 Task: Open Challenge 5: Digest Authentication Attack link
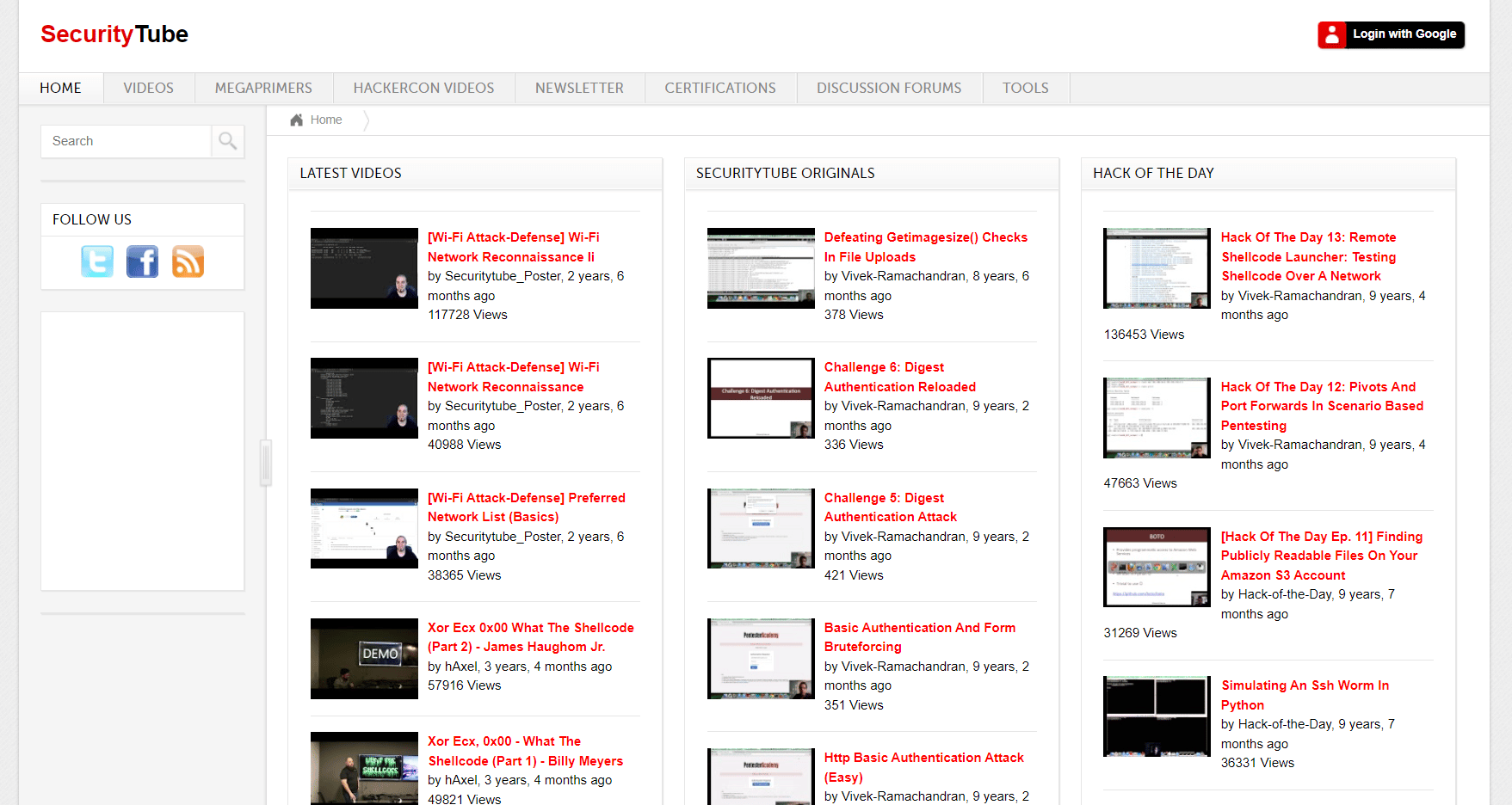click(891, 507)
